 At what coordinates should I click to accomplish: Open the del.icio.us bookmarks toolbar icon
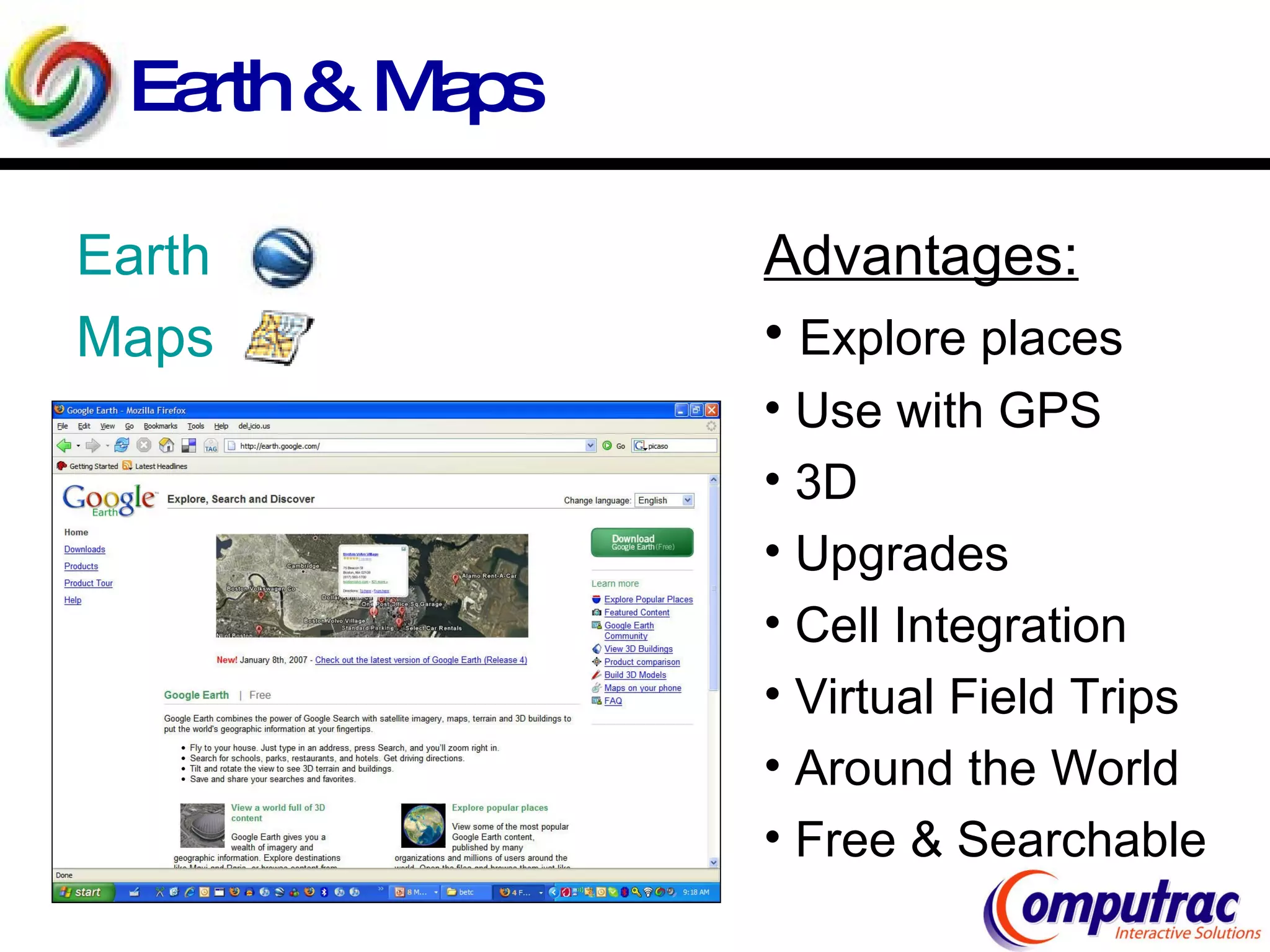tap(189, 446)
